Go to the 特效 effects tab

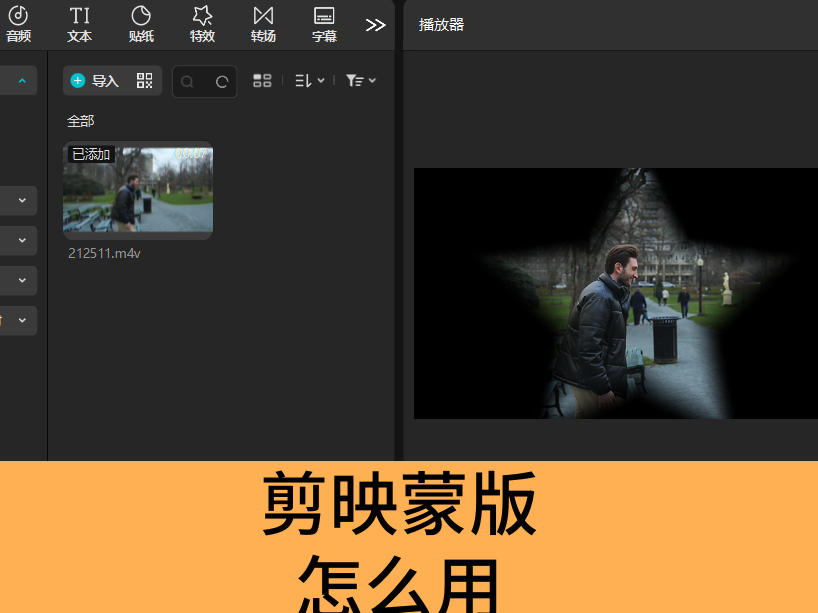click(202, 24)
